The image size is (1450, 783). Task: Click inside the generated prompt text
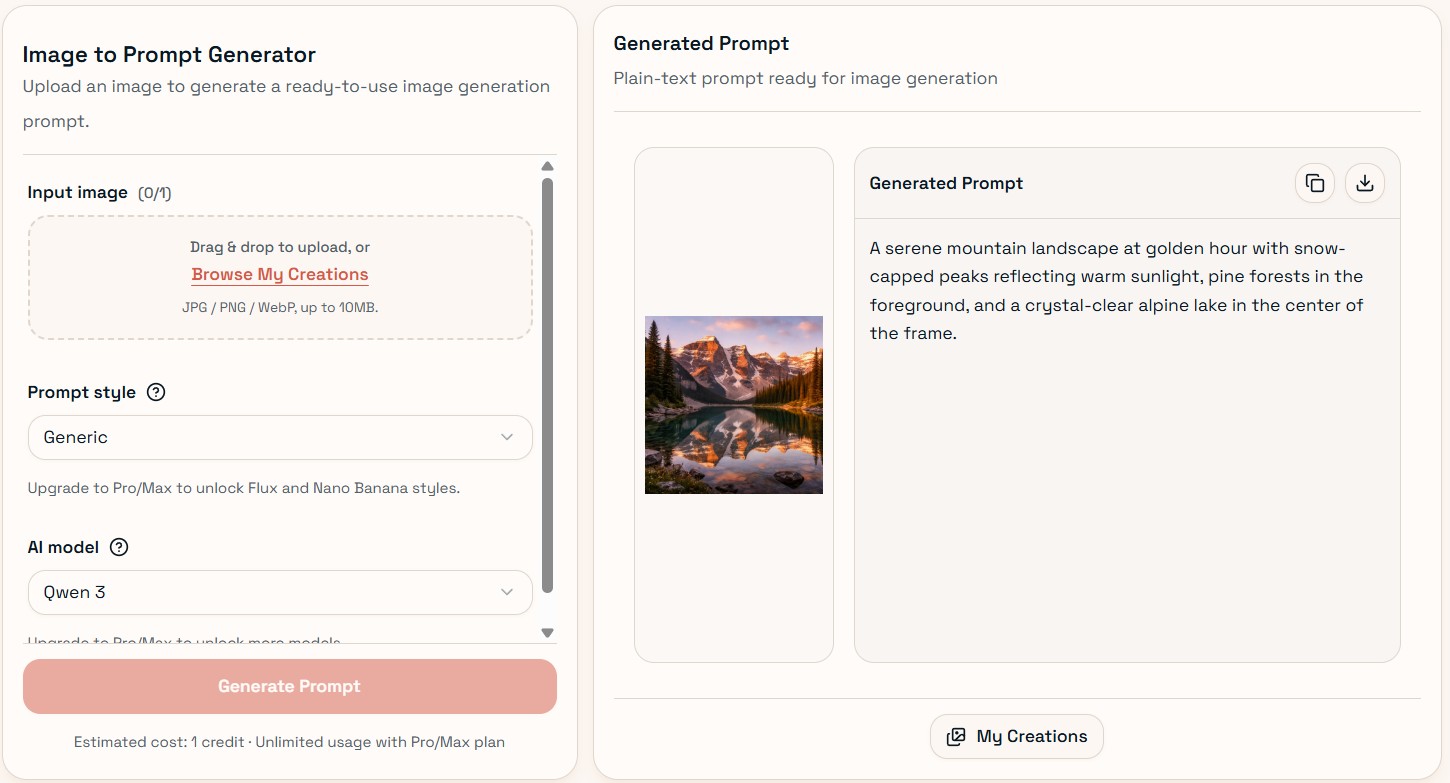pos(1117,290)
